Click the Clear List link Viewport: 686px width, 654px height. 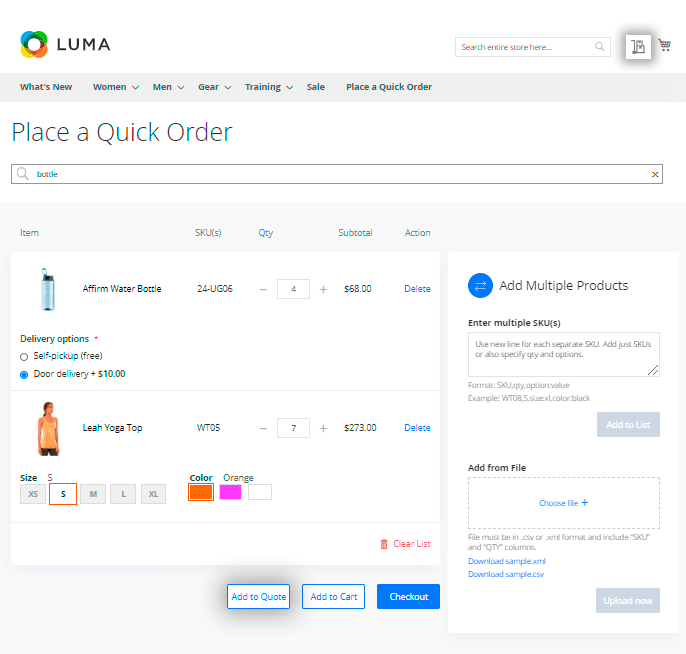click(x=411, y=544)
